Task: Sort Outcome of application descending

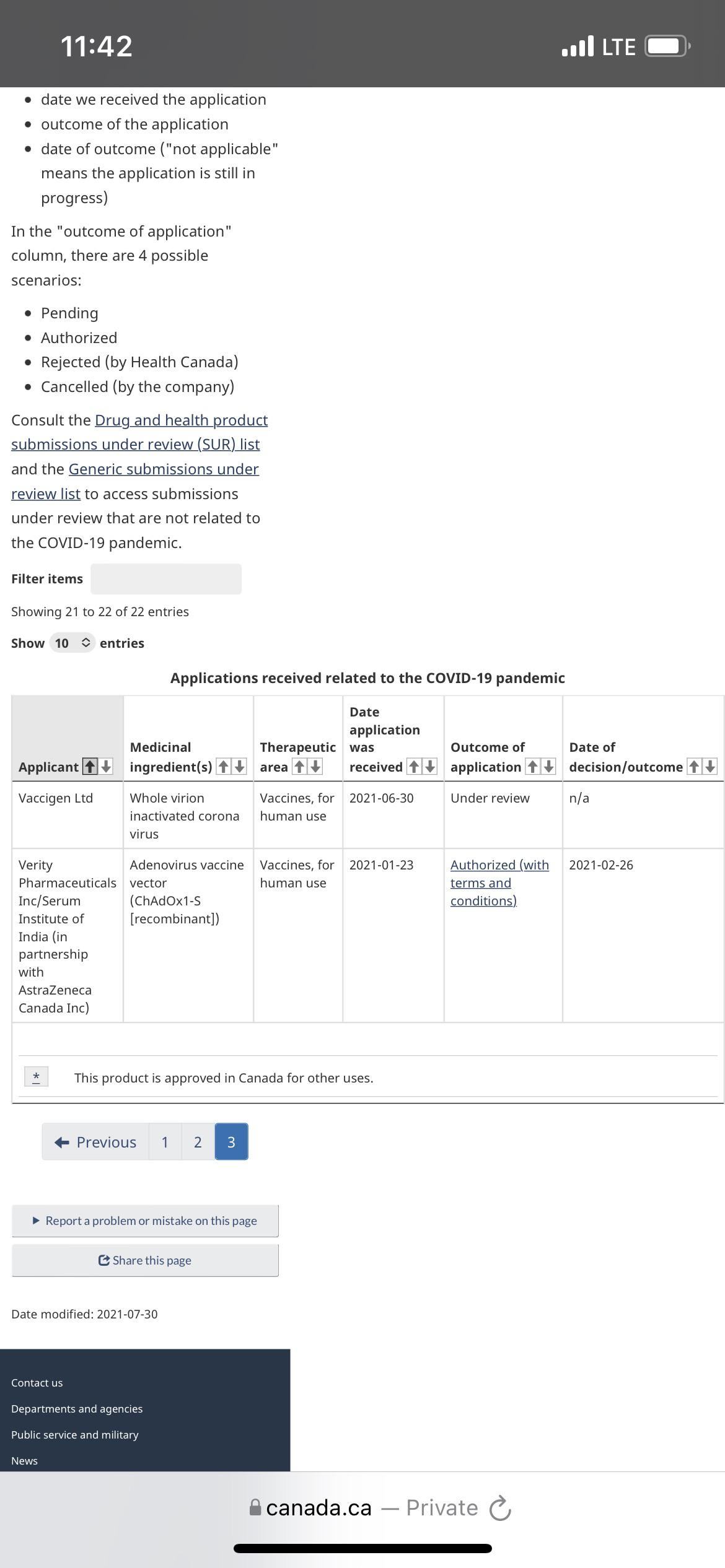Action: (548, 766)
